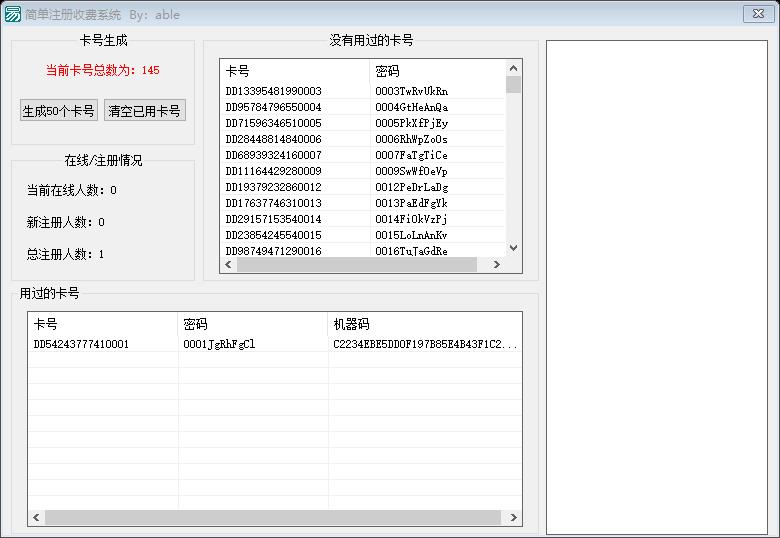Click the app icon in the title bar
Viewport: 780px width, 538px height.
[x=13, y=14]
